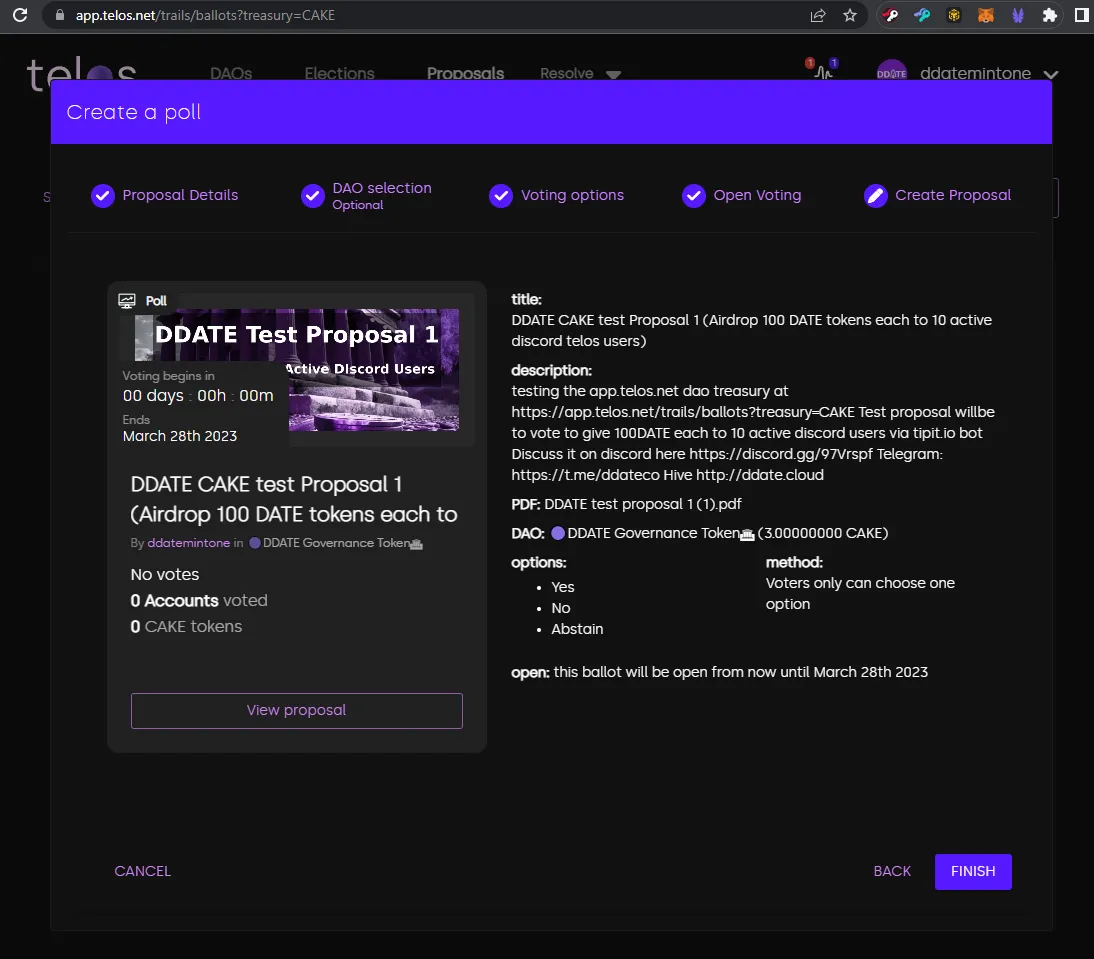Image resolution: width=1094 pixels, height=959 pixels.
Task: Click the BACK button
Action: [x=892, y=871]
